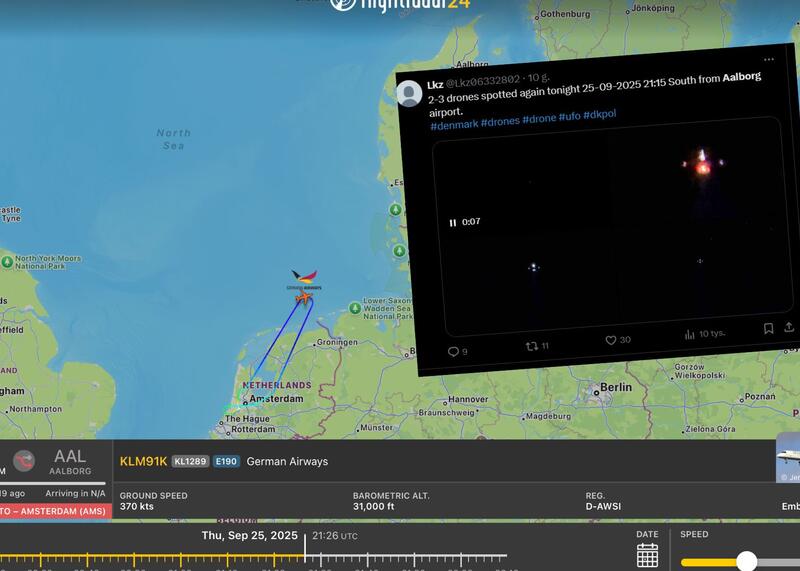Click the tweet's share upload icon
800x571 pixels.
point(789,327)
